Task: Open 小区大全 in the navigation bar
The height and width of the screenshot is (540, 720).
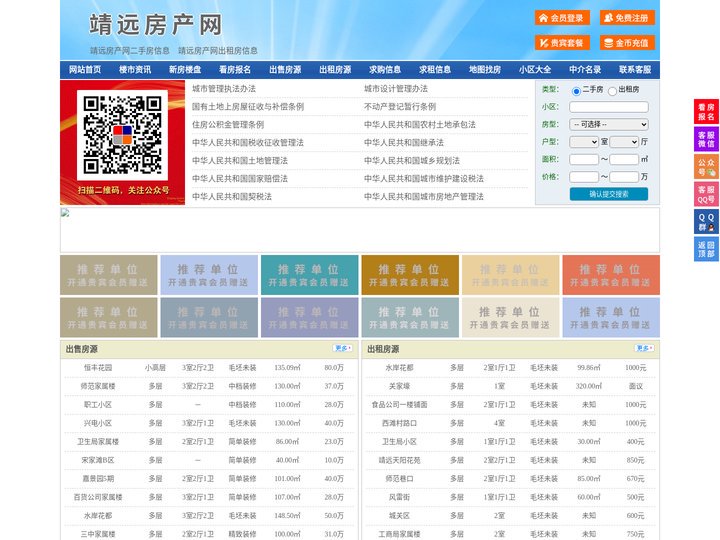Action: click(535, 70)
